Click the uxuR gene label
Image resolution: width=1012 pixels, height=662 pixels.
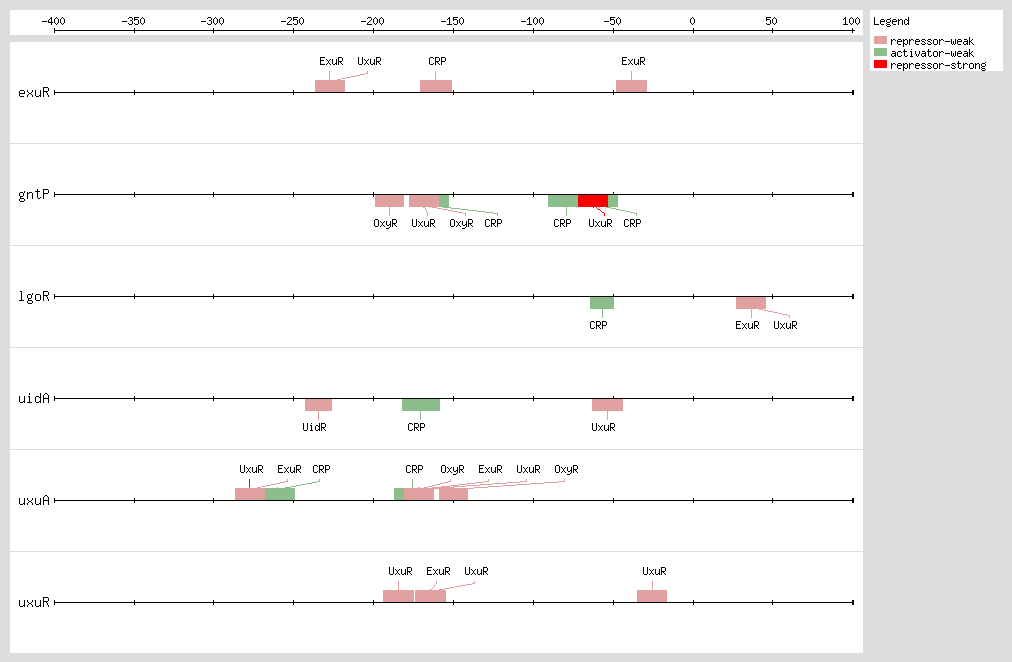34,602
